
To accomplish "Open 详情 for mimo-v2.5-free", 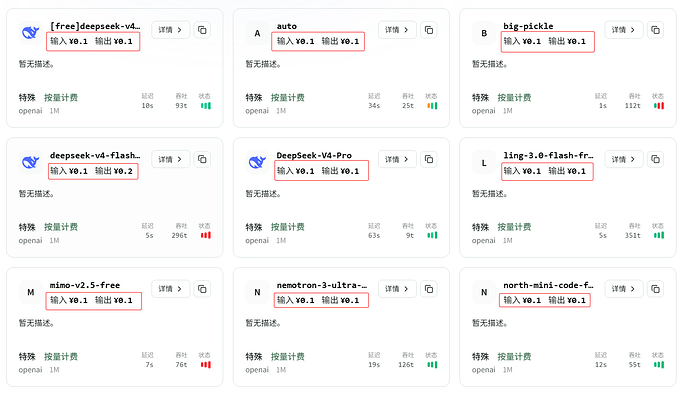I will point(170,289).
